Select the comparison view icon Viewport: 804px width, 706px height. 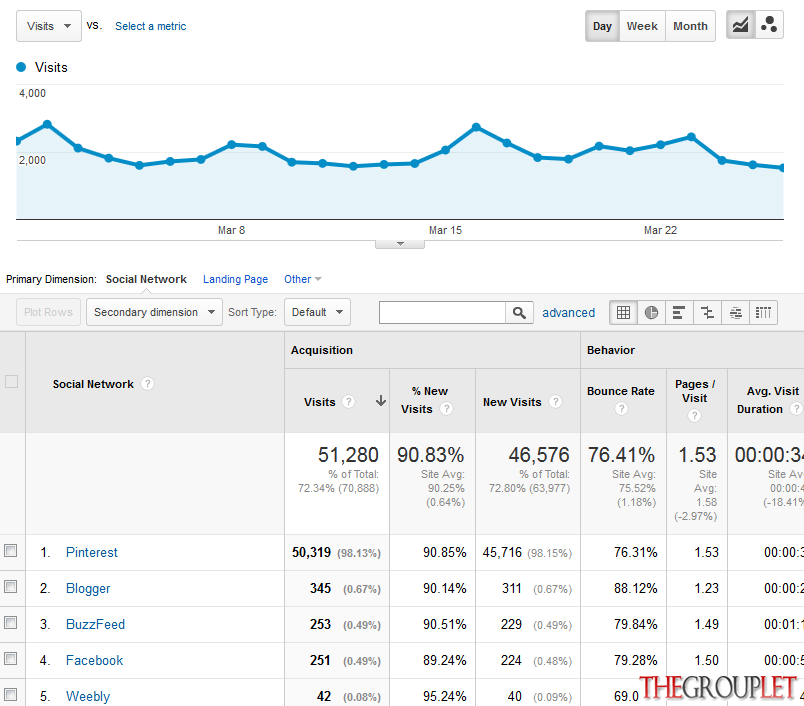[x=707, y=312]
